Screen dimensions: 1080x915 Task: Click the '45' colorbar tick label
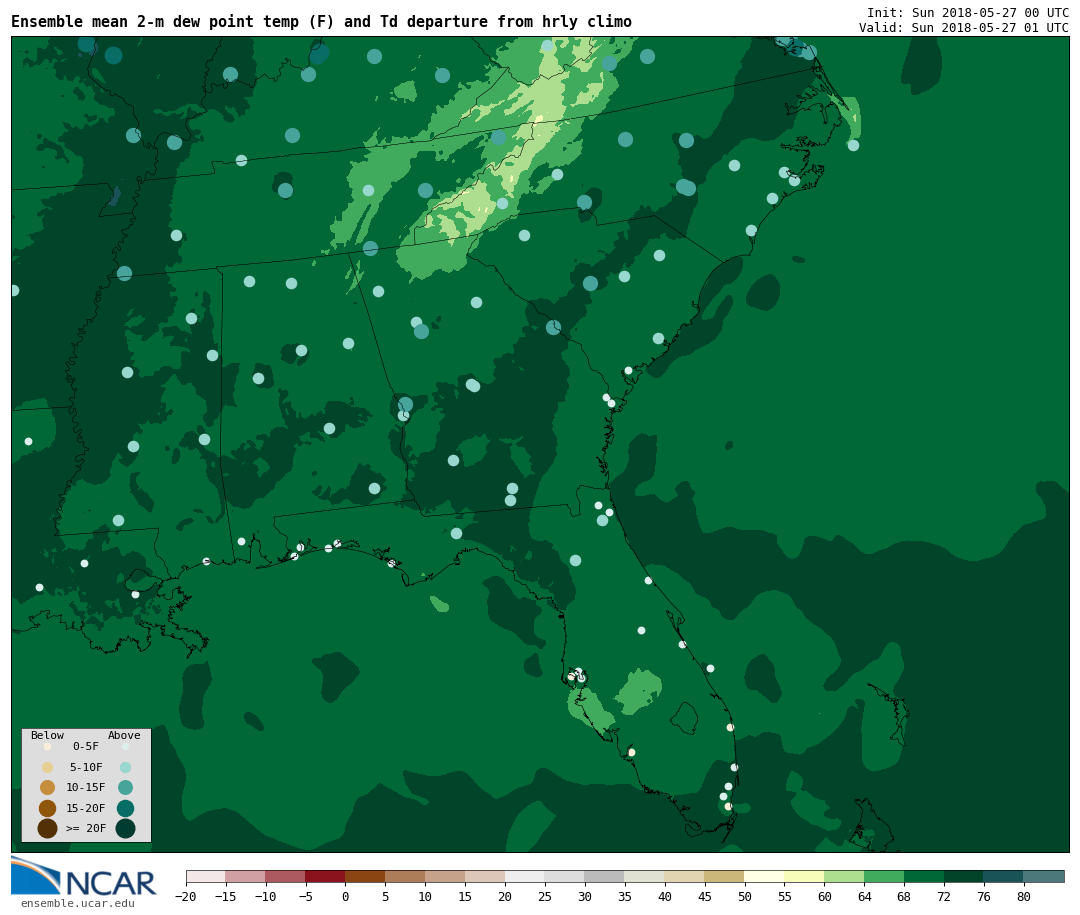pos(705,897)
